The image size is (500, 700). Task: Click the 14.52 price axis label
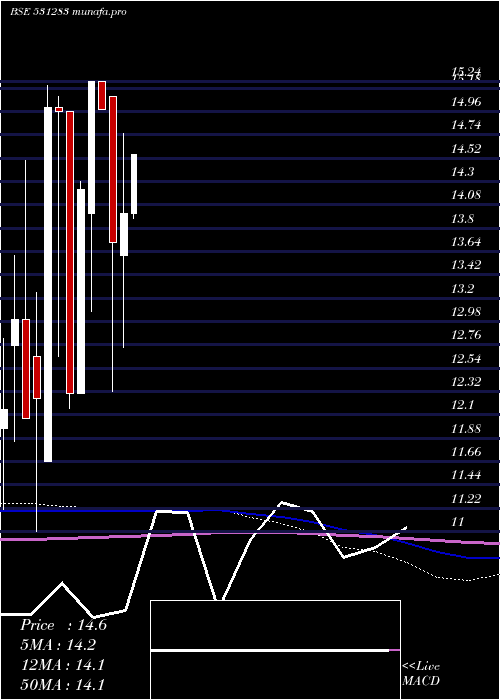point(466,149)
